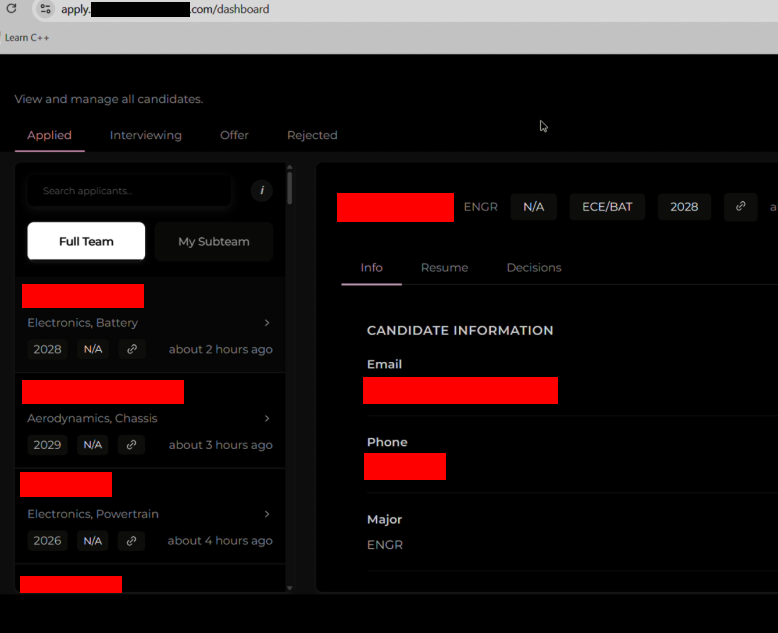The width and height of the screenshot is (778, 633).
Task: Click the 2026 year tag on Powertrain applicant
Action: tap(48, 541)
